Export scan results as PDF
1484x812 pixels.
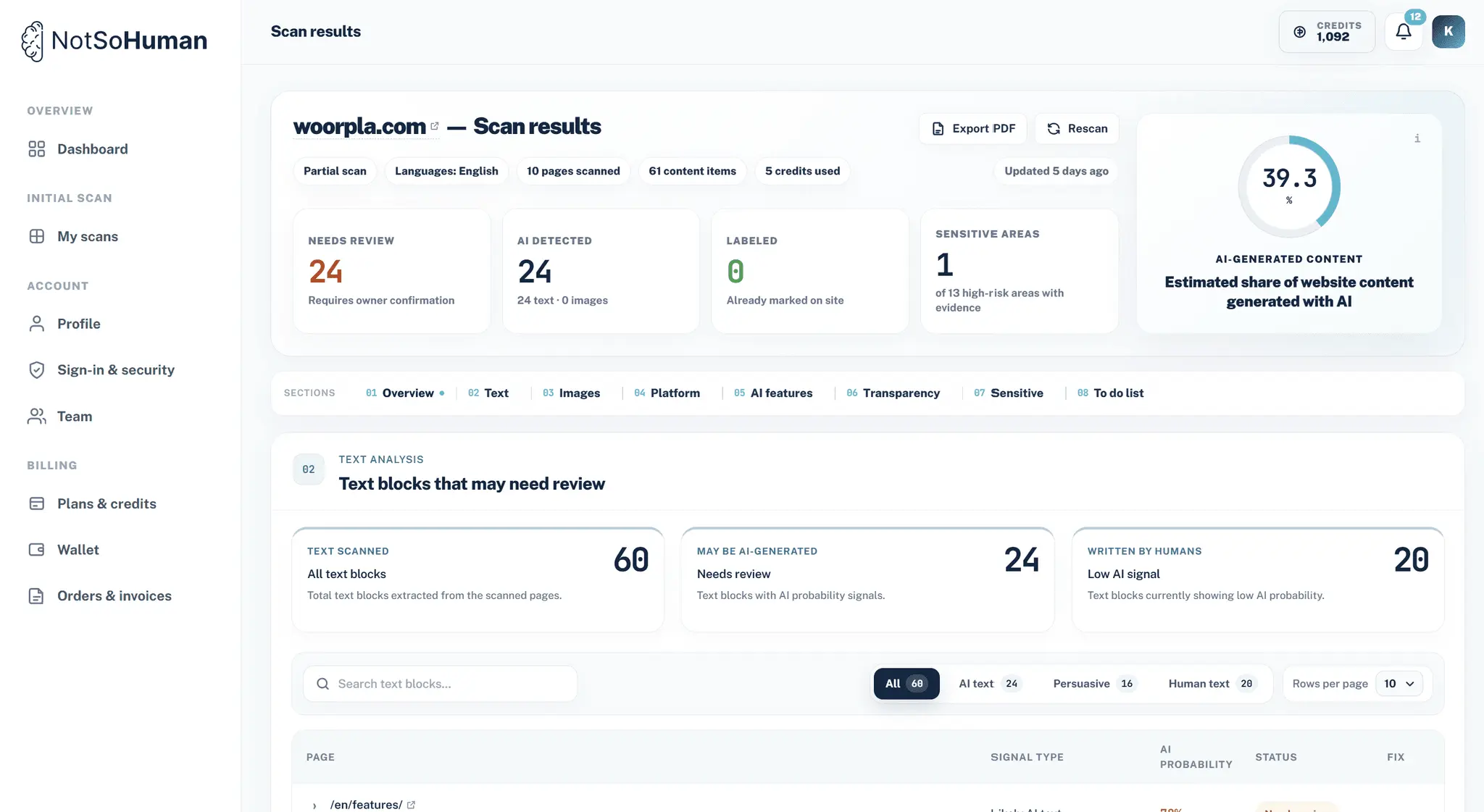pos(973,129)
